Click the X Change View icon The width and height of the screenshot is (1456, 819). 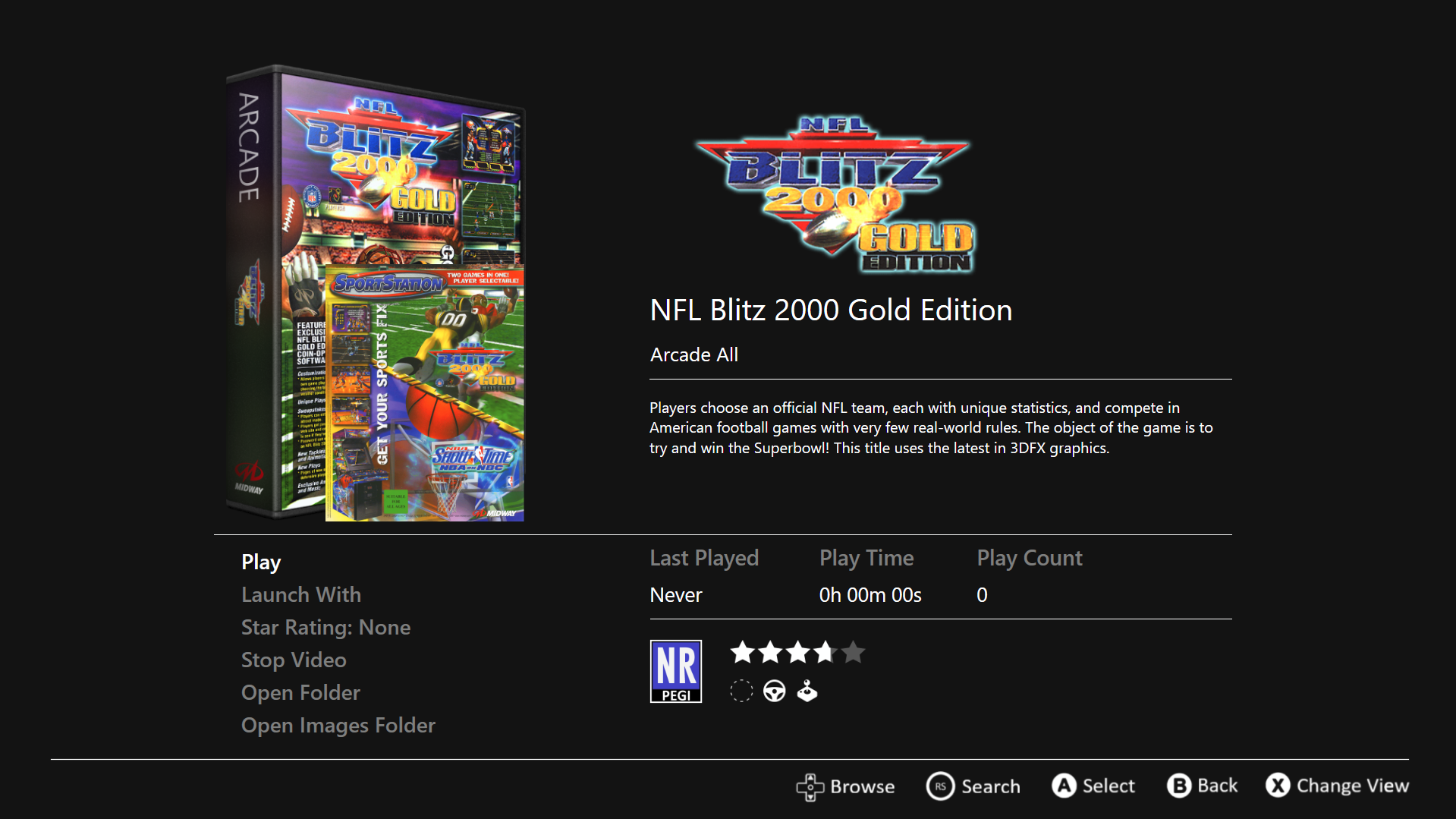(1278, 786)
